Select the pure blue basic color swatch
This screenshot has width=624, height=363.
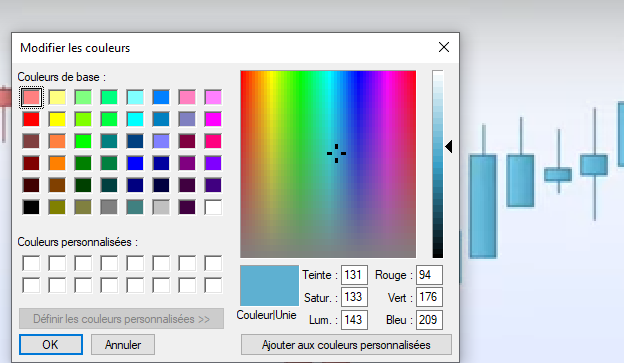[x=135, y=163]
